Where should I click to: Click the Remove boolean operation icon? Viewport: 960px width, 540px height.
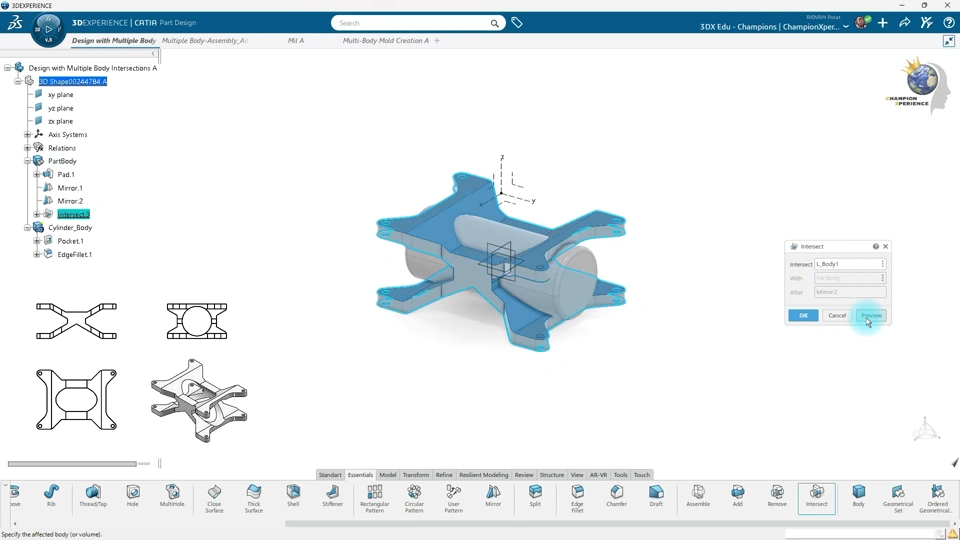[x=777, y=495]
